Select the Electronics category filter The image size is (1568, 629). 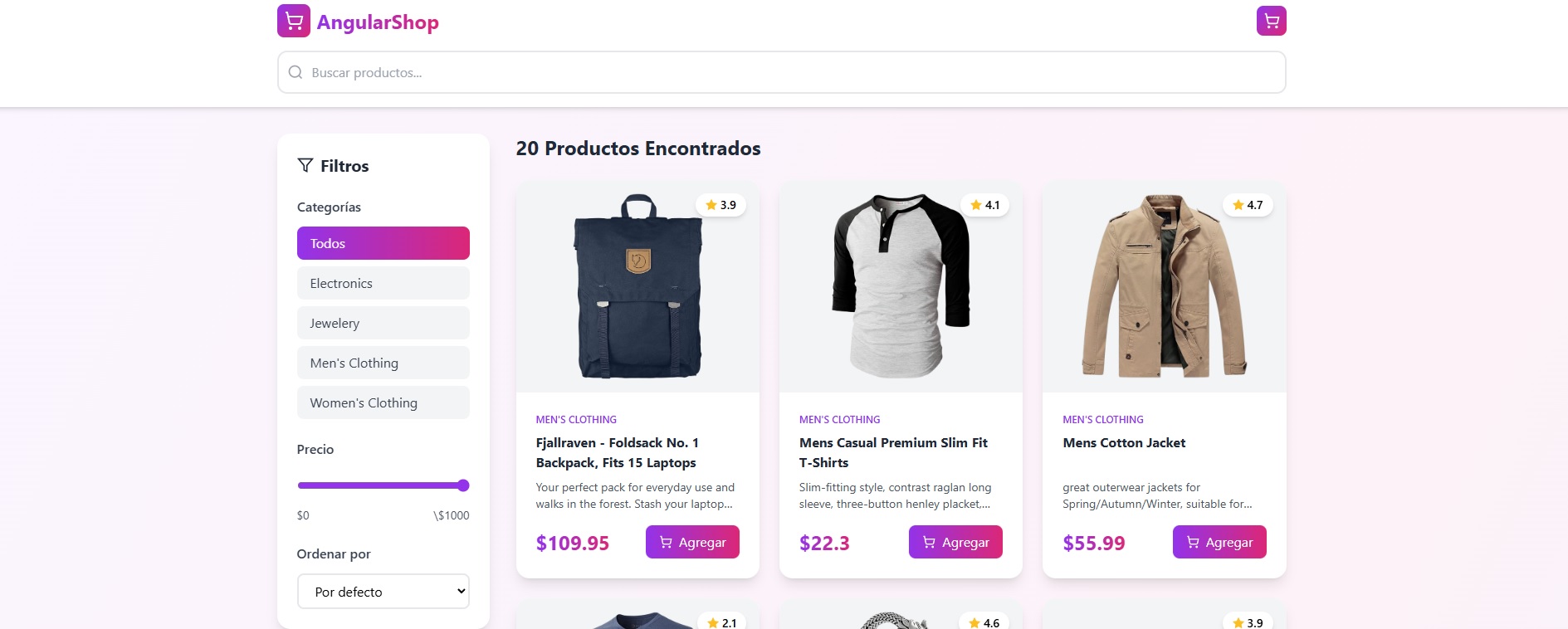coord(383,283)
